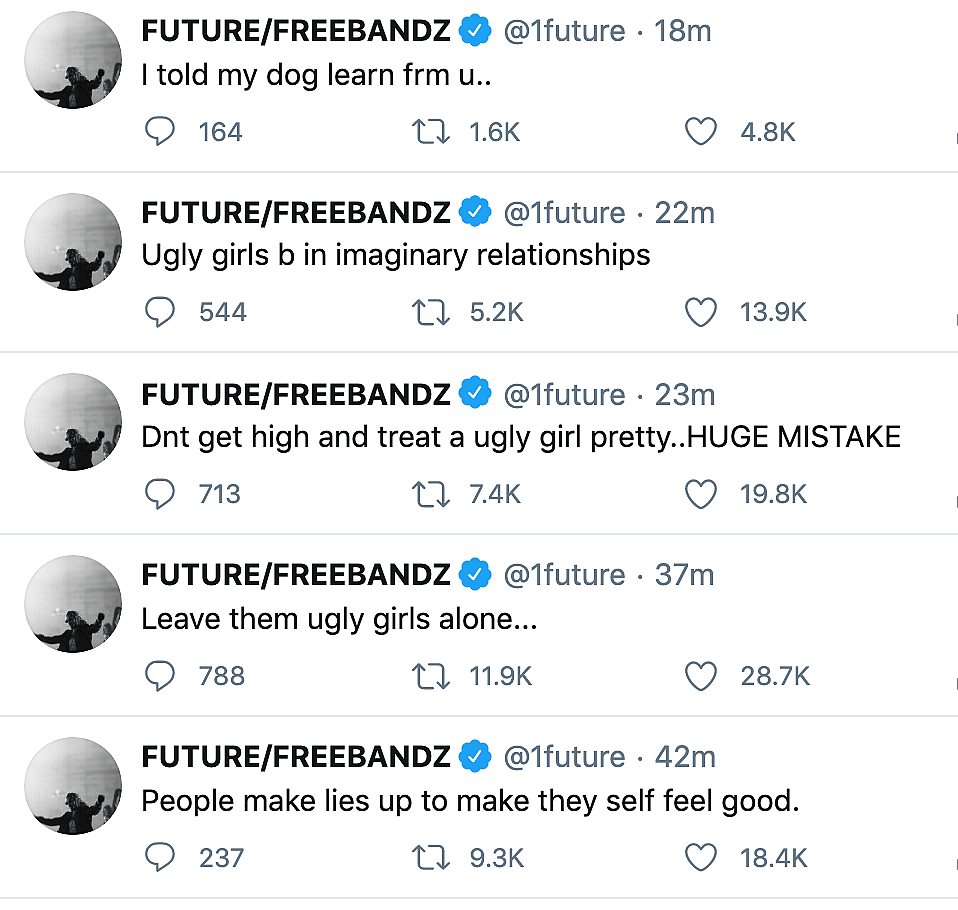958x910 pixels.
Task: Like the "I told my dog" tweet
Action: click(701, 132)
